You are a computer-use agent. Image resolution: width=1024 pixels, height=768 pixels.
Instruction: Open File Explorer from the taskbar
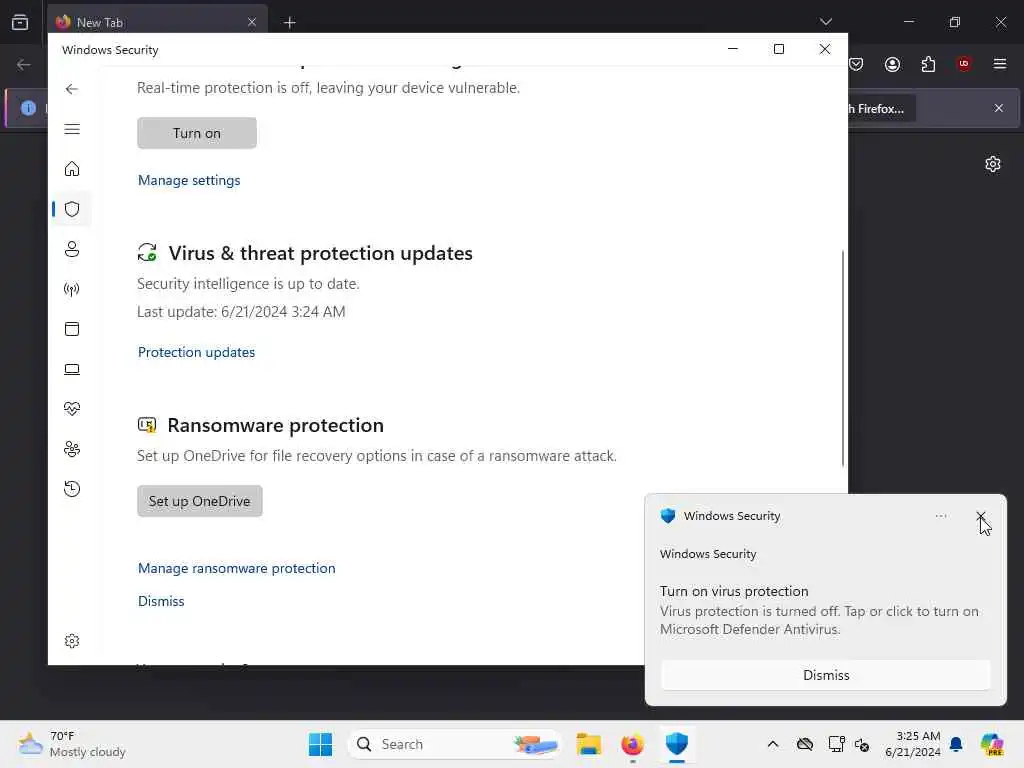click(588, 744)
